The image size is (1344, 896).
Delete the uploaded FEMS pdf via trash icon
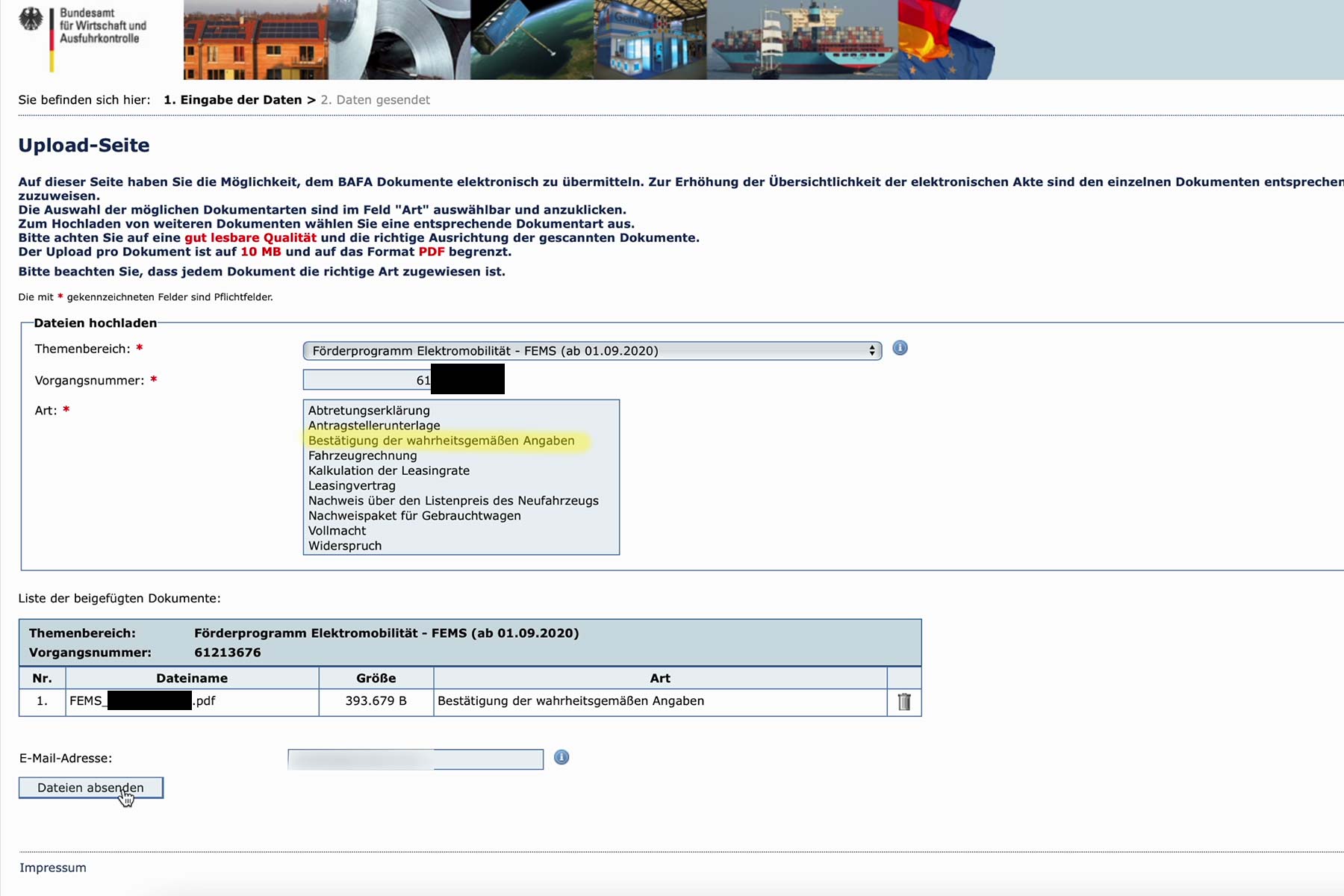point(903,702)
